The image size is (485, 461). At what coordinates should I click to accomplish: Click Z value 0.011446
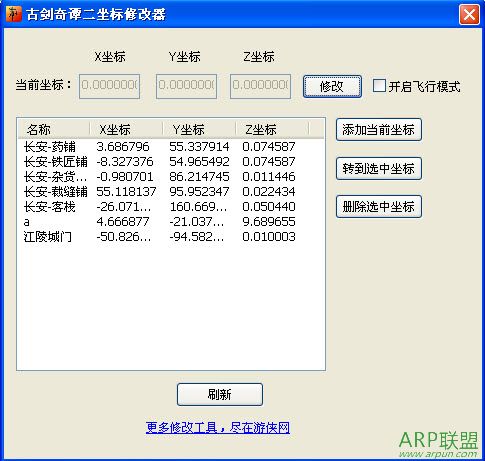coord(269,177)
